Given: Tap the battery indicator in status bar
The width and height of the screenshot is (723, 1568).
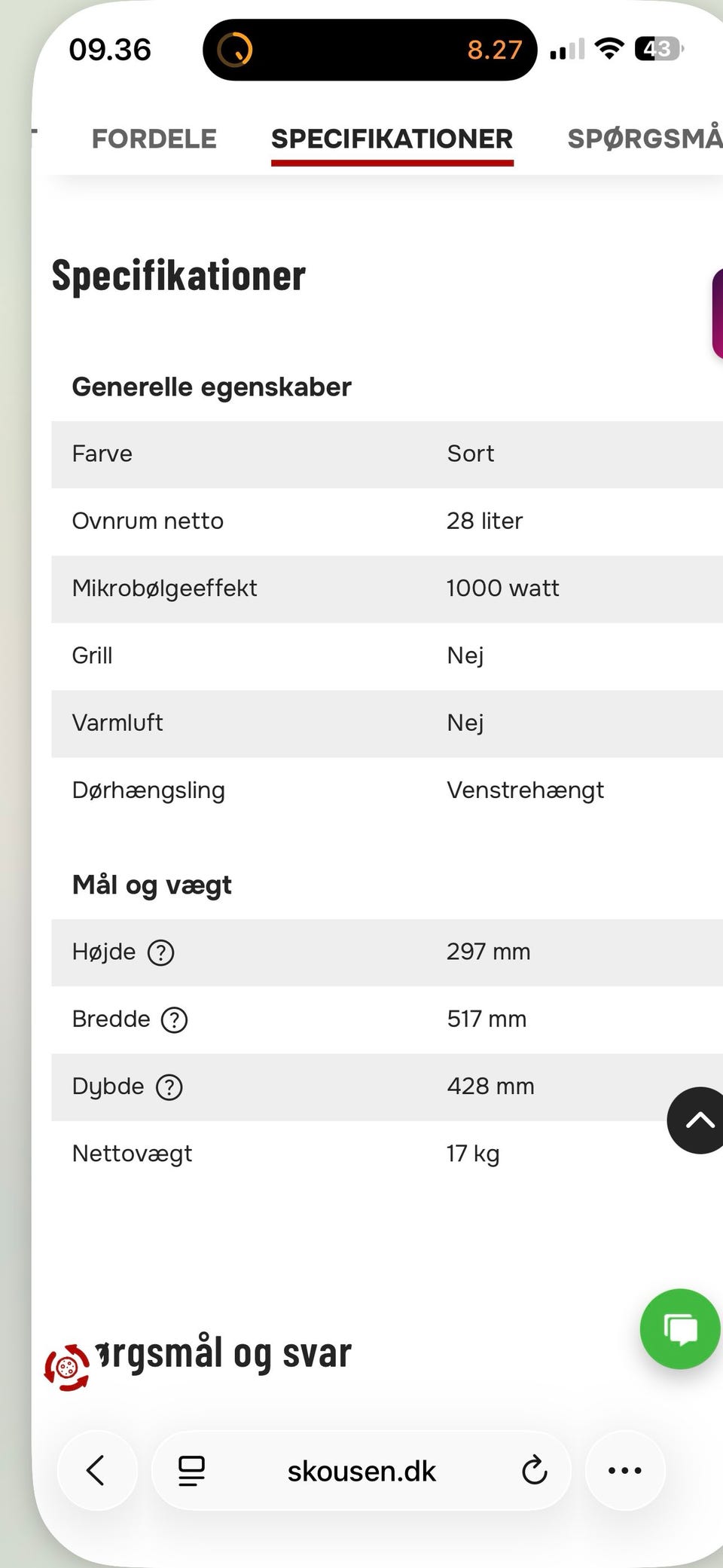Looking at the screenshot, I should click(x=659, y=49).
